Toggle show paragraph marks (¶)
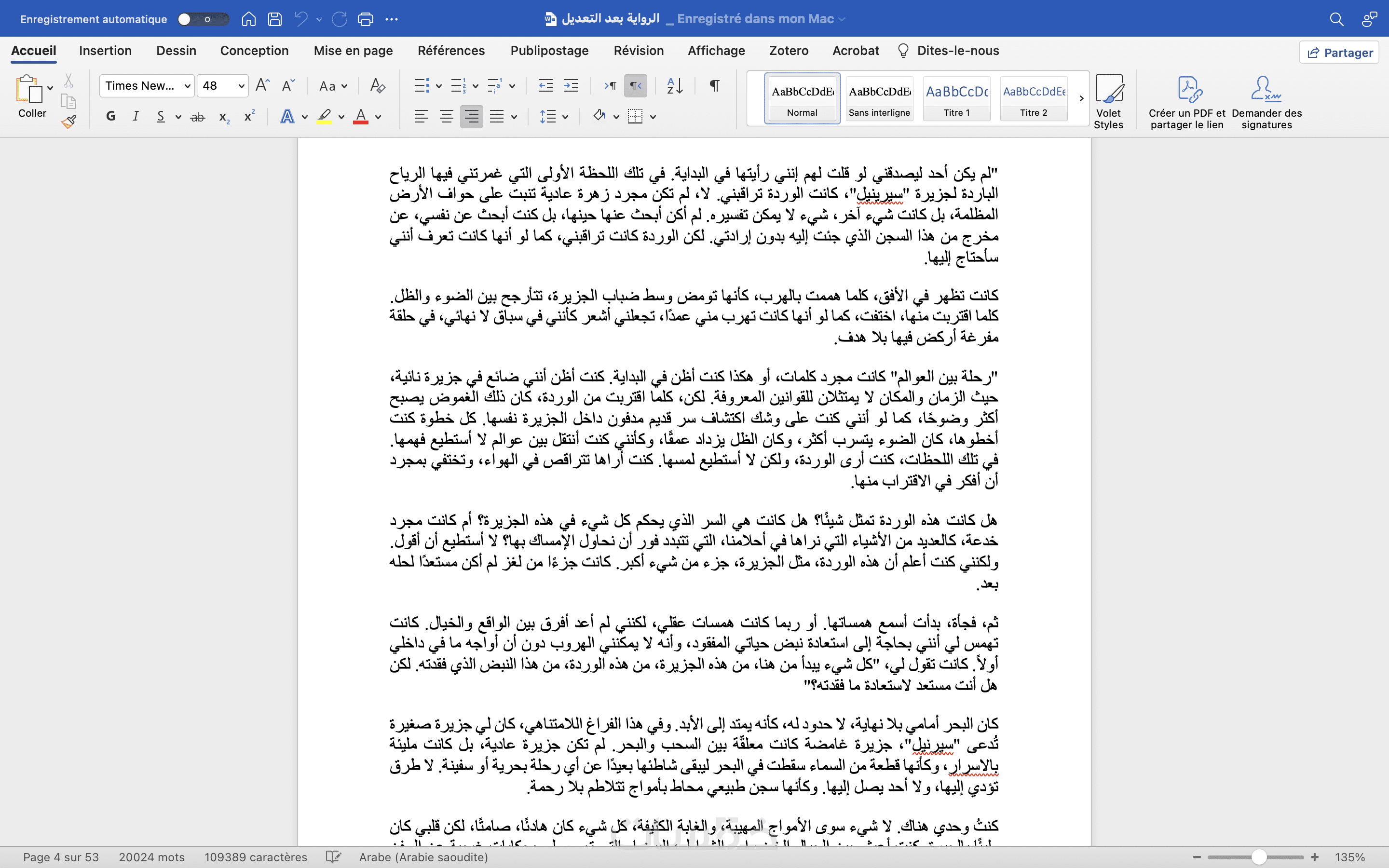 [x=714, y=86]
